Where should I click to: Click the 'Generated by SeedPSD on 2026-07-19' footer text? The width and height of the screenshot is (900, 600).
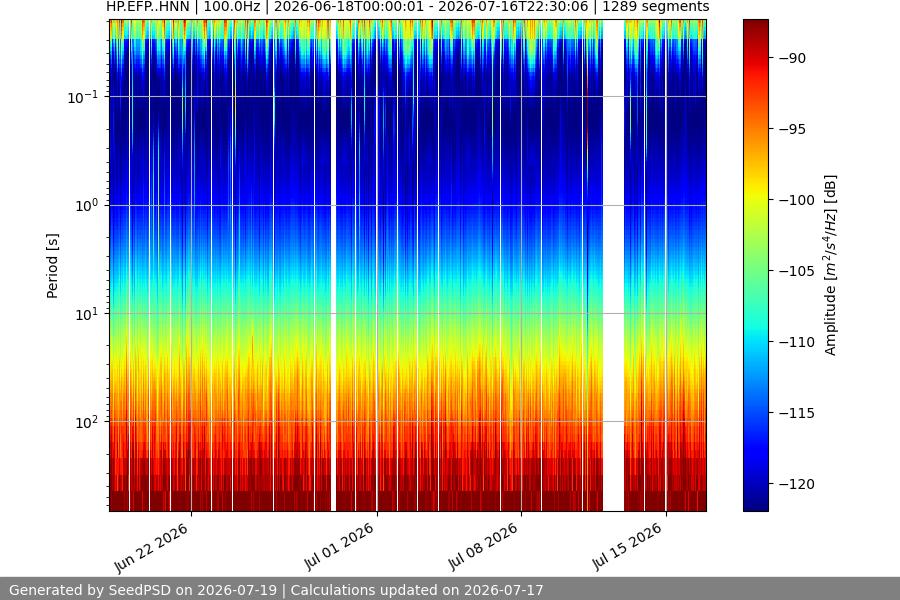pyautogui.click(x=143, y=590)
